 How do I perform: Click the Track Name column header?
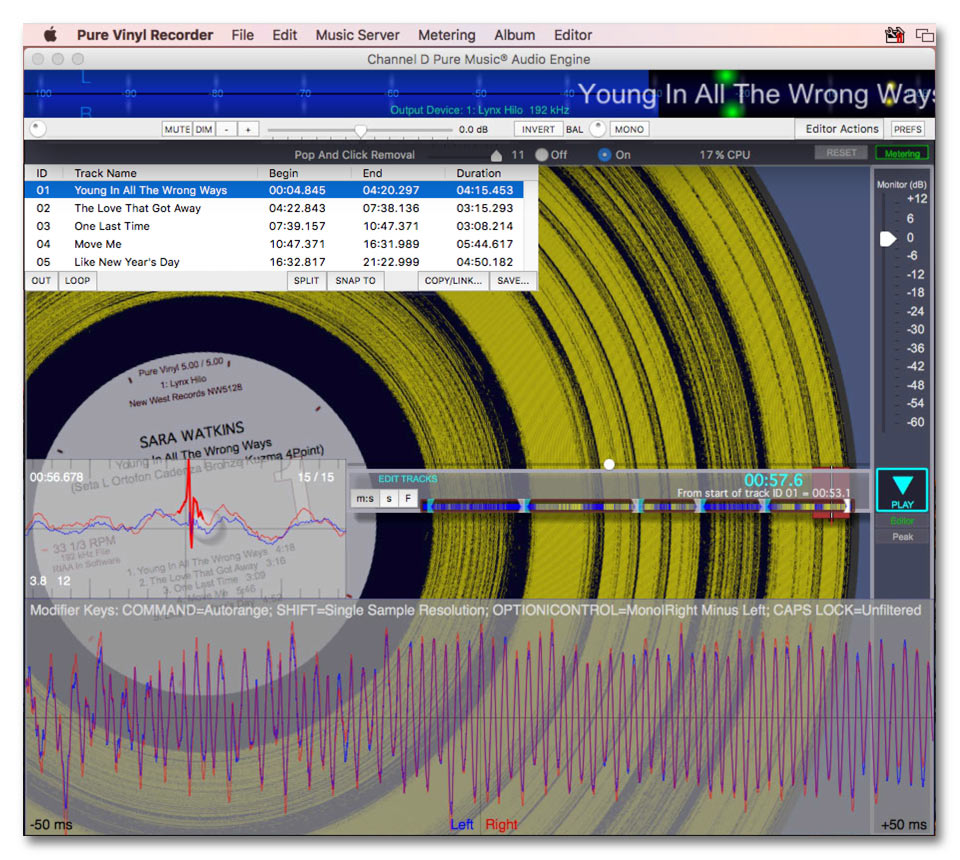pyautogui.click(x=105, y=173)
